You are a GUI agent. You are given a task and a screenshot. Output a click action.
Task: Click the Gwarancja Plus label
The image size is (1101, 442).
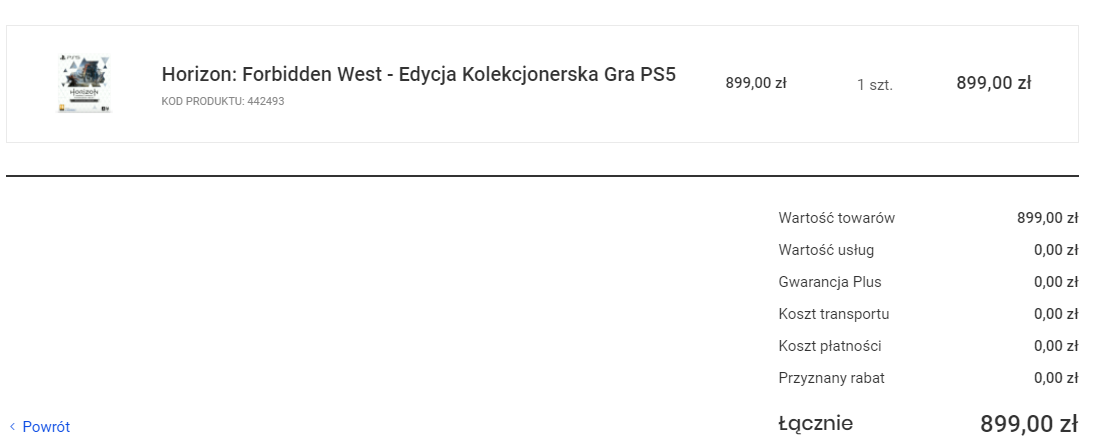pyautogui.click(x=830, y=282)
